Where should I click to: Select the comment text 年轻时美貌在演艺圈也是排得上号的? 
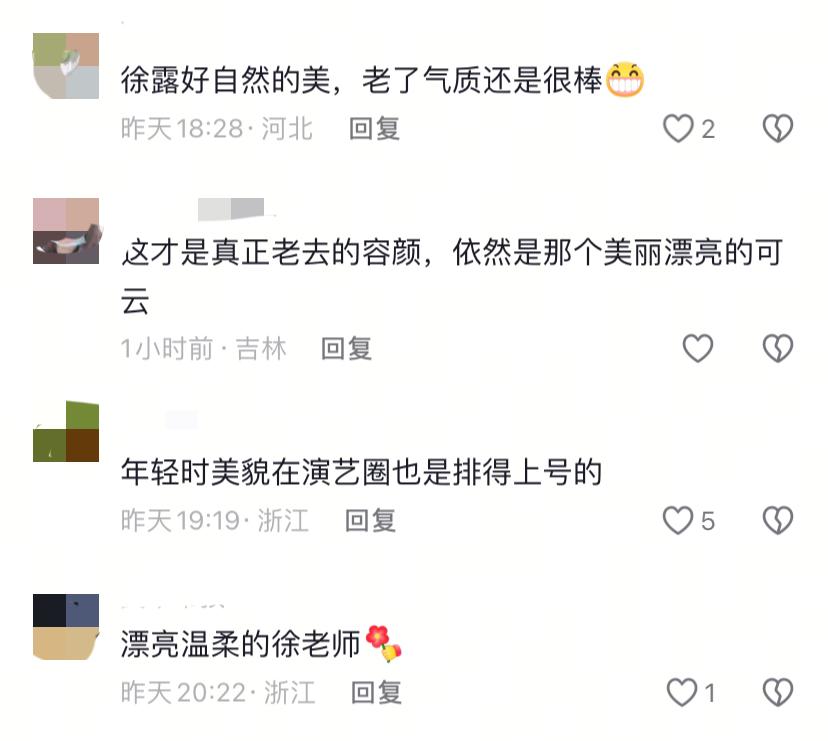[x=362, y=472]
